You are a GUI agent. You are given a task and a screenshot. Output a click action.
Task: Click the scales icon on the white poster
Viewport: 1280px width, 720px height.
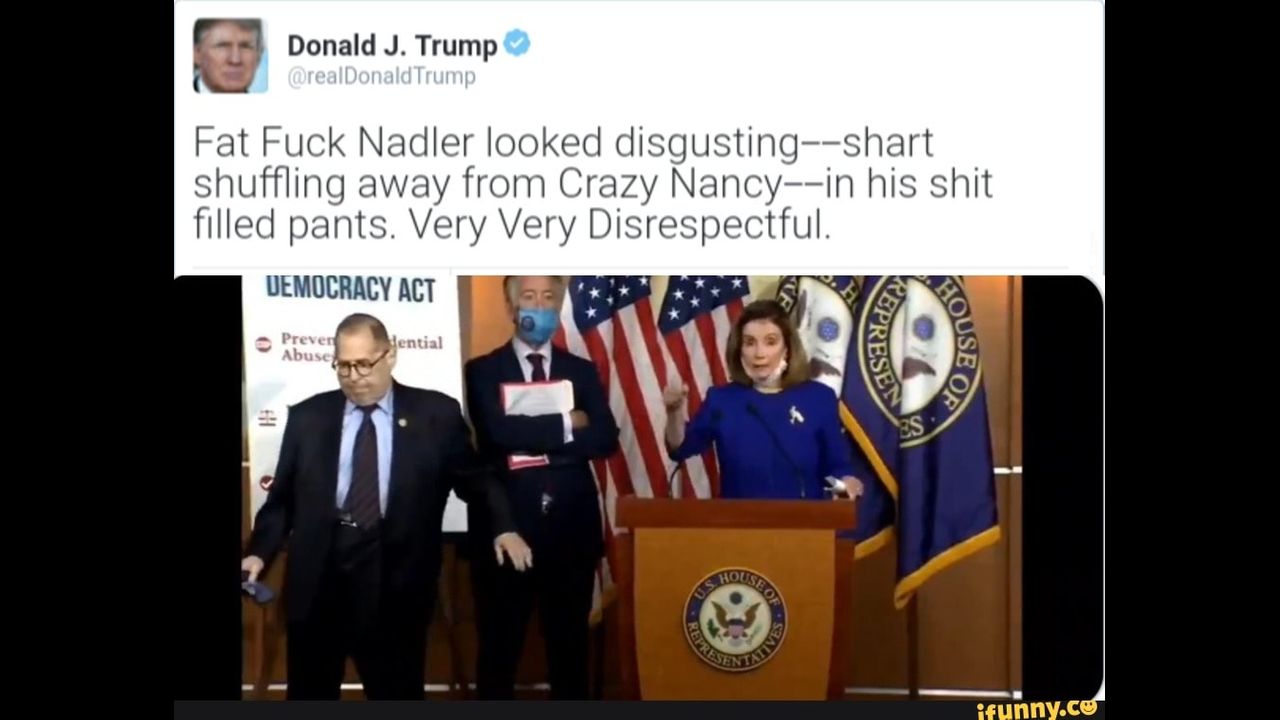click(x=266, y=418)
